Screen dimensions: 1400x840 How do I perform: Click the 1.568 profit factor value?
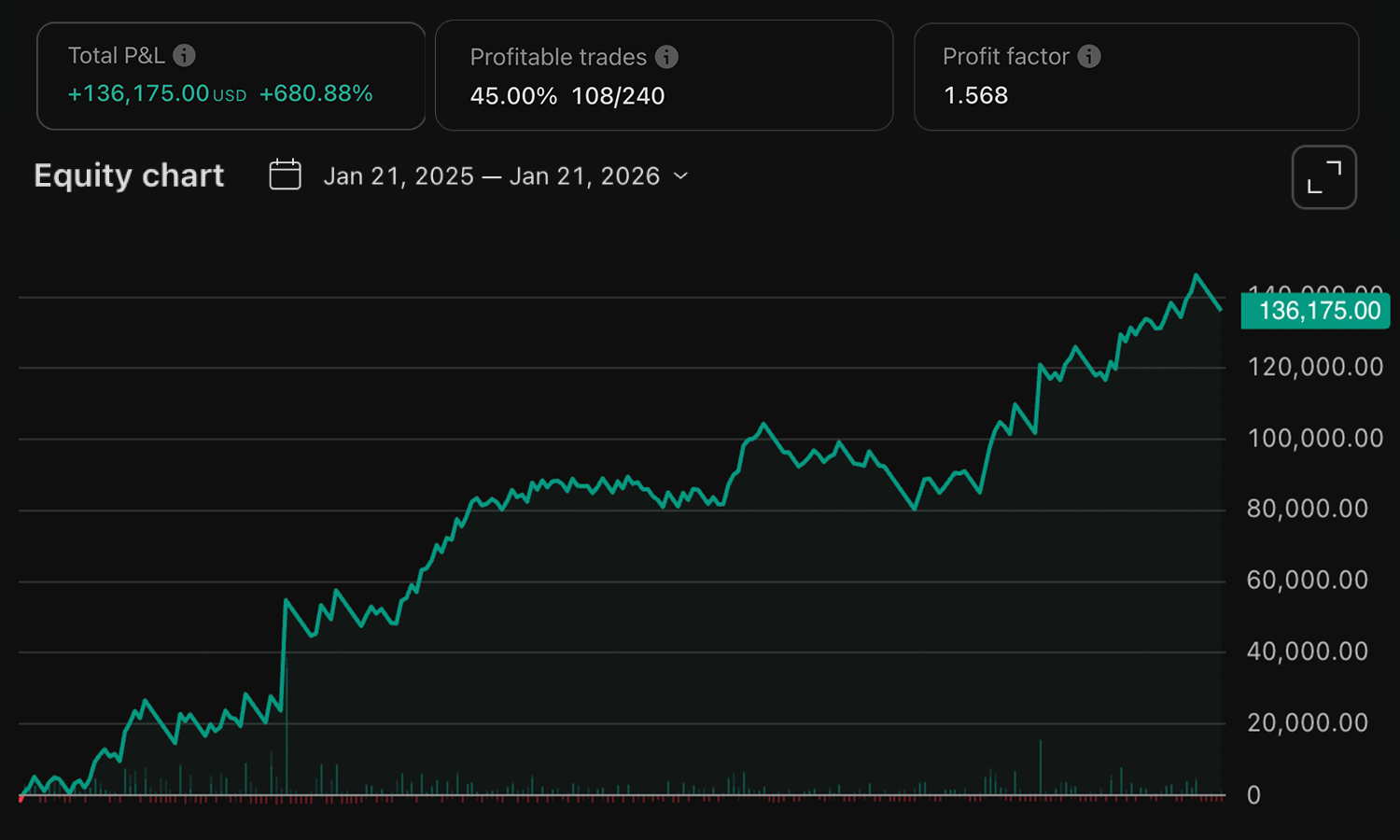click(x=976, y=94)
